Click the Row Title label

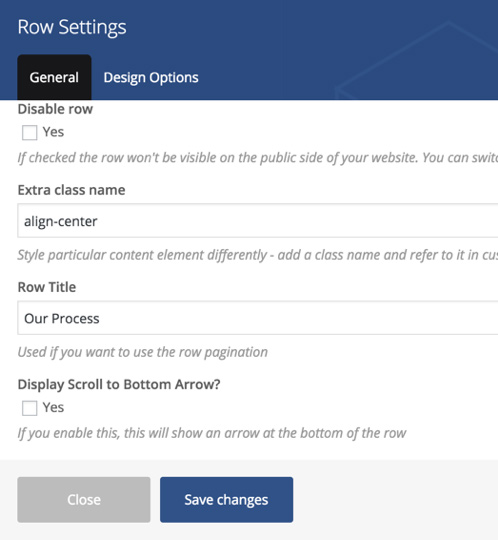click(46, 287)
